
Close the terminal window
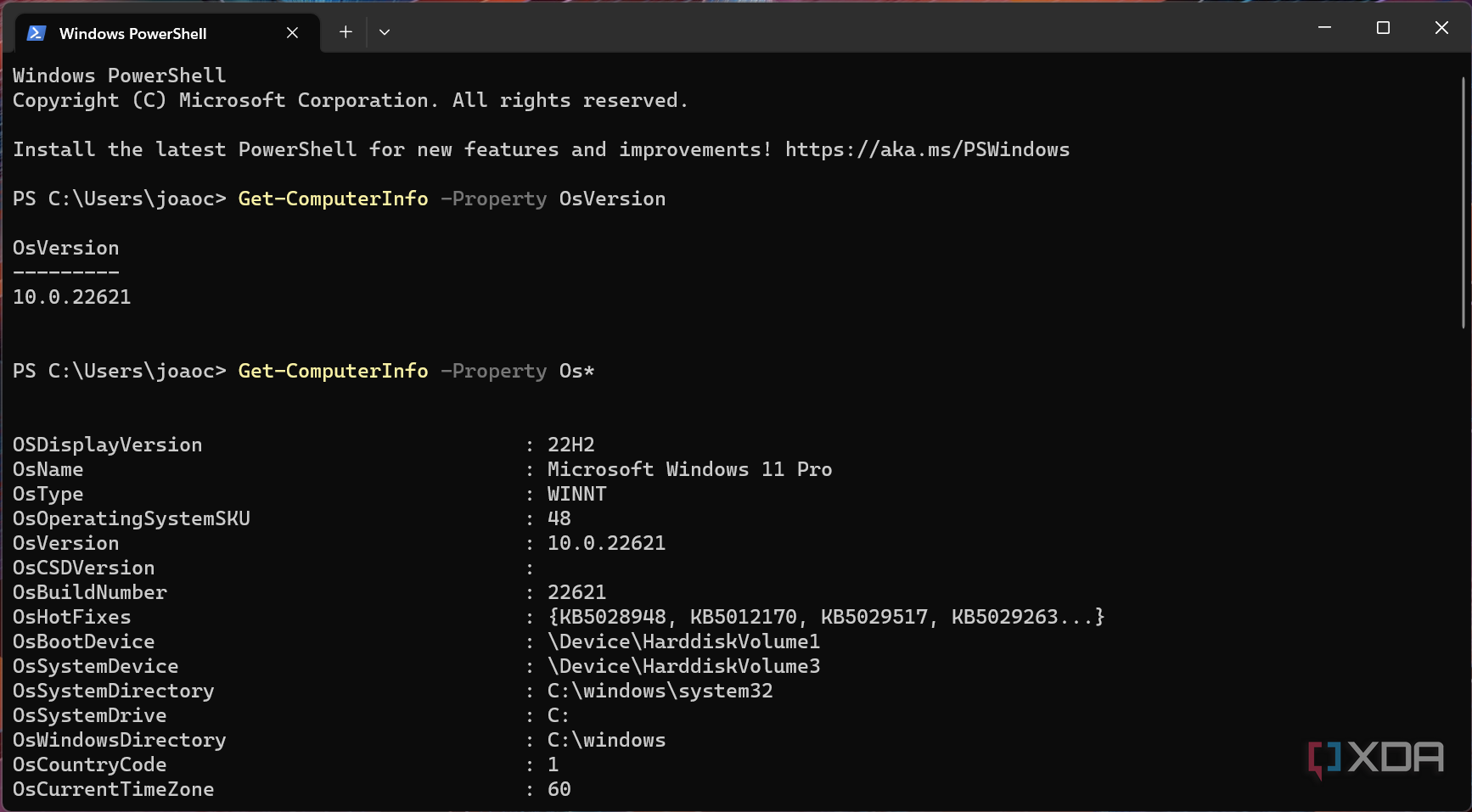pyautogui.click(x=1441, y=28)
